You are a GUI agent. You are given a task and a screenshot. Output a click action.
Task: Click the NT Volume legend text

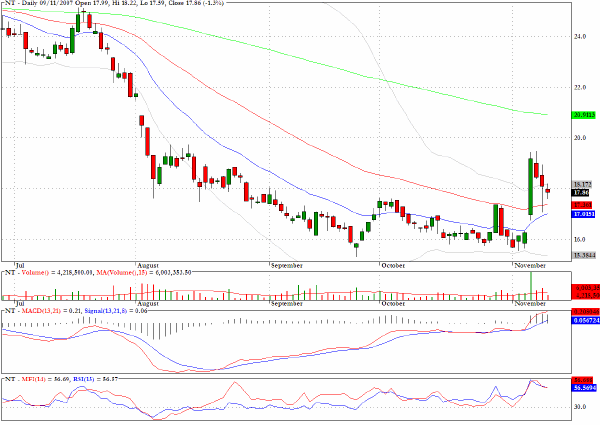coord(48,272)
